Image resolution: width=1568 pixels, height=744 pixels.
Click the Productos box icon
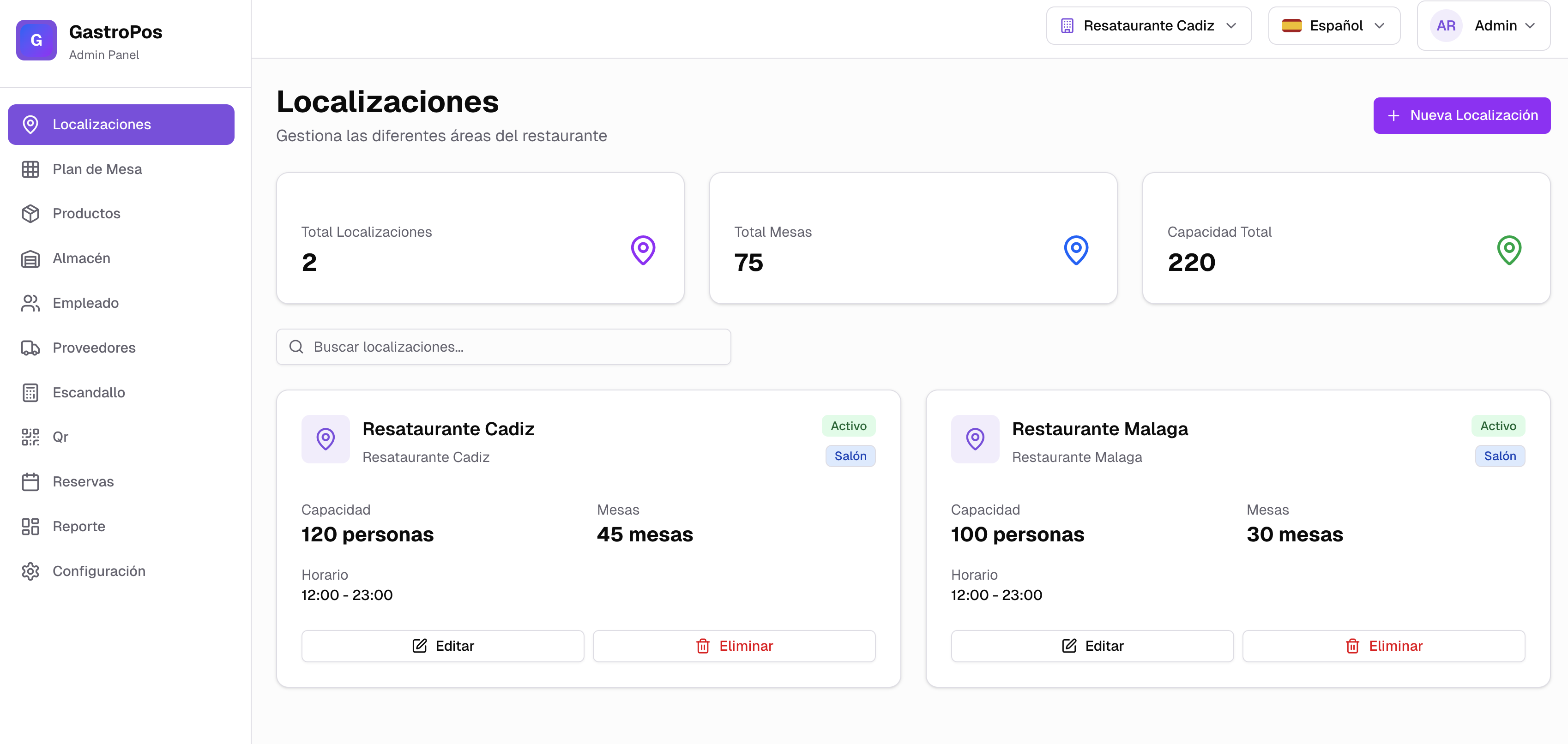point(30,214)
